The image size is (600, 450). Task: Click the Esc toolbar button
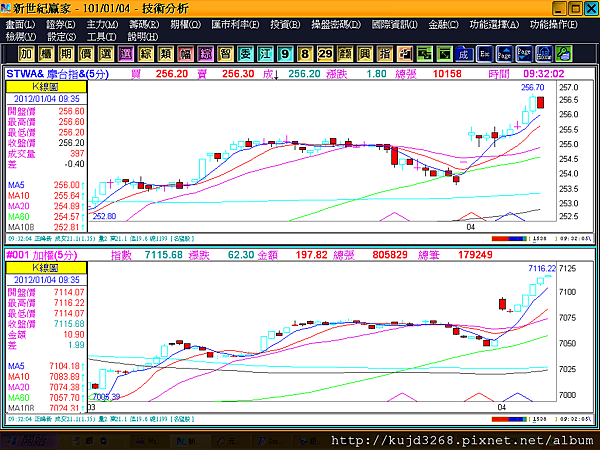tap(484, 54)
